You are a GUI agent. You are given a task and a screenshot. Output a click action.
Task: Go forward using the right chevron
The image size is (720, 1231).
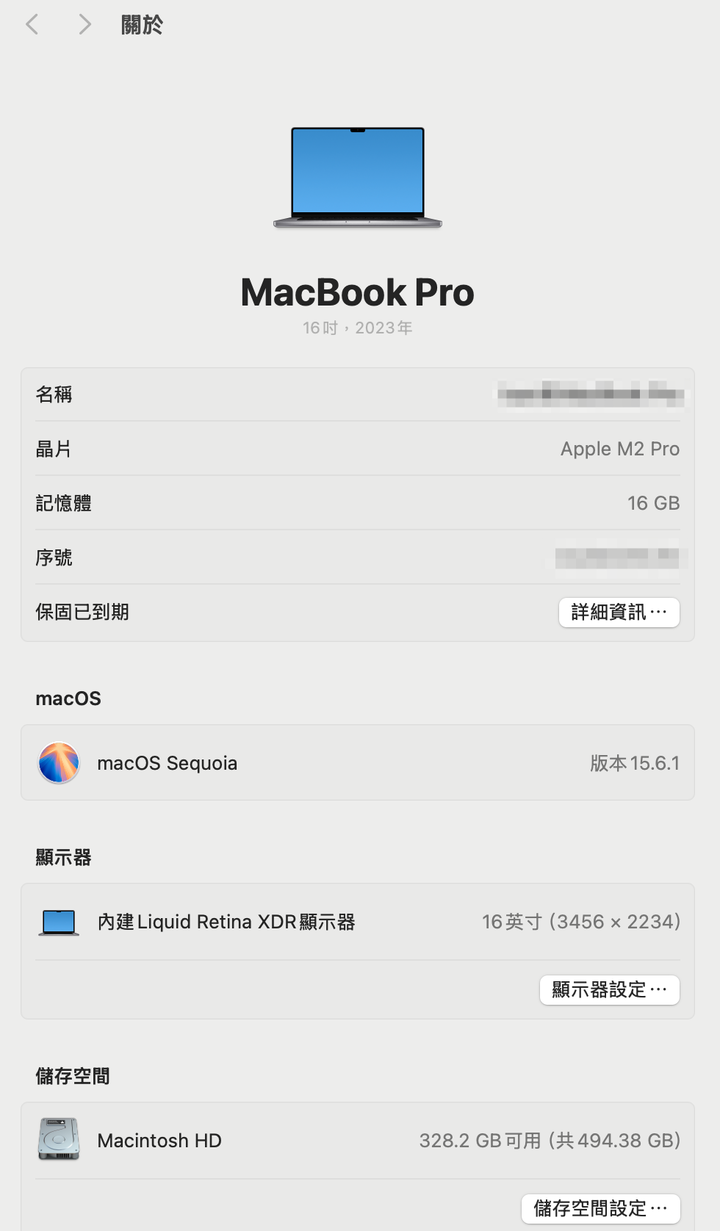85,25
